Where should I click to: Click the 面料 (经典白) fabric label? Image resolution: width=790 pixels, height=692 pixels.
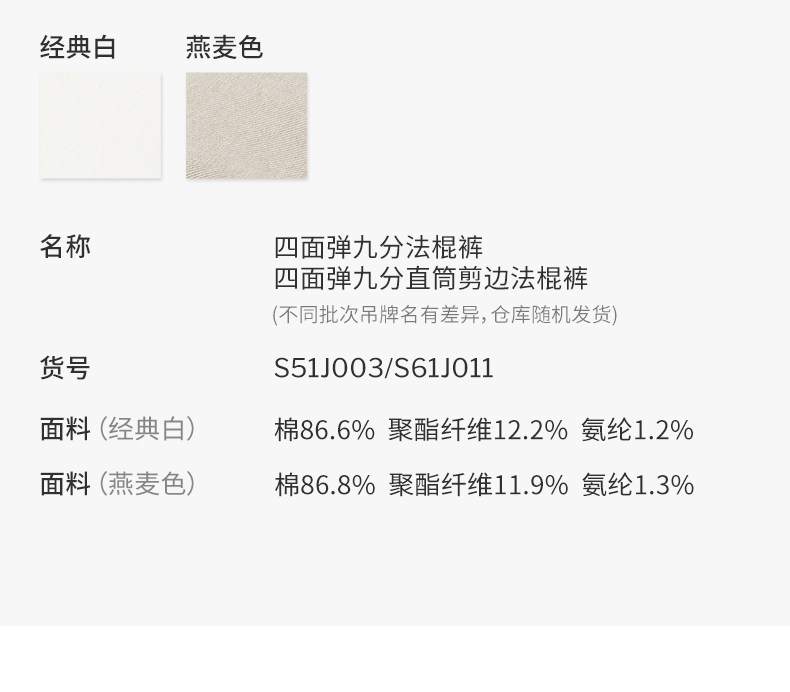pos(118,429)
